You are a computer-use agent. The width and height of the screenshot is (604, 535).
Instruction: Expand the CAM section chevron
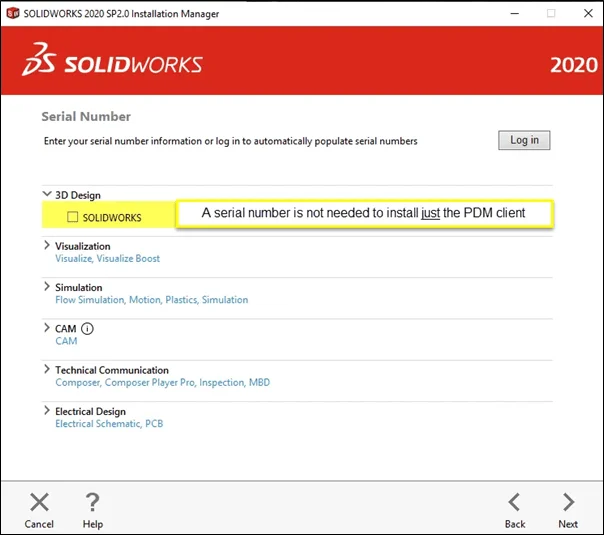[x=47, y=328]
